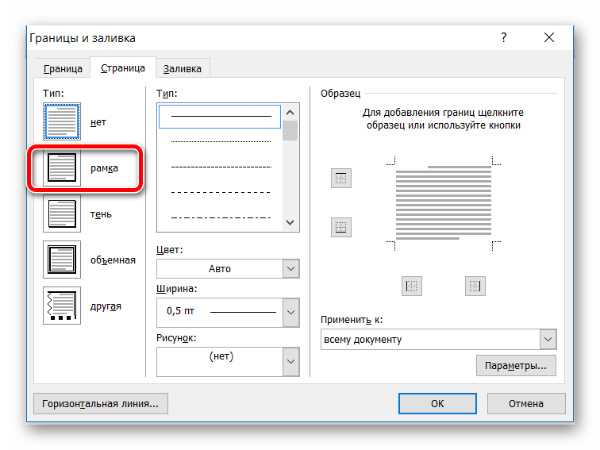
Task: Switch to the Страница tab
Action: pos(123,68)
